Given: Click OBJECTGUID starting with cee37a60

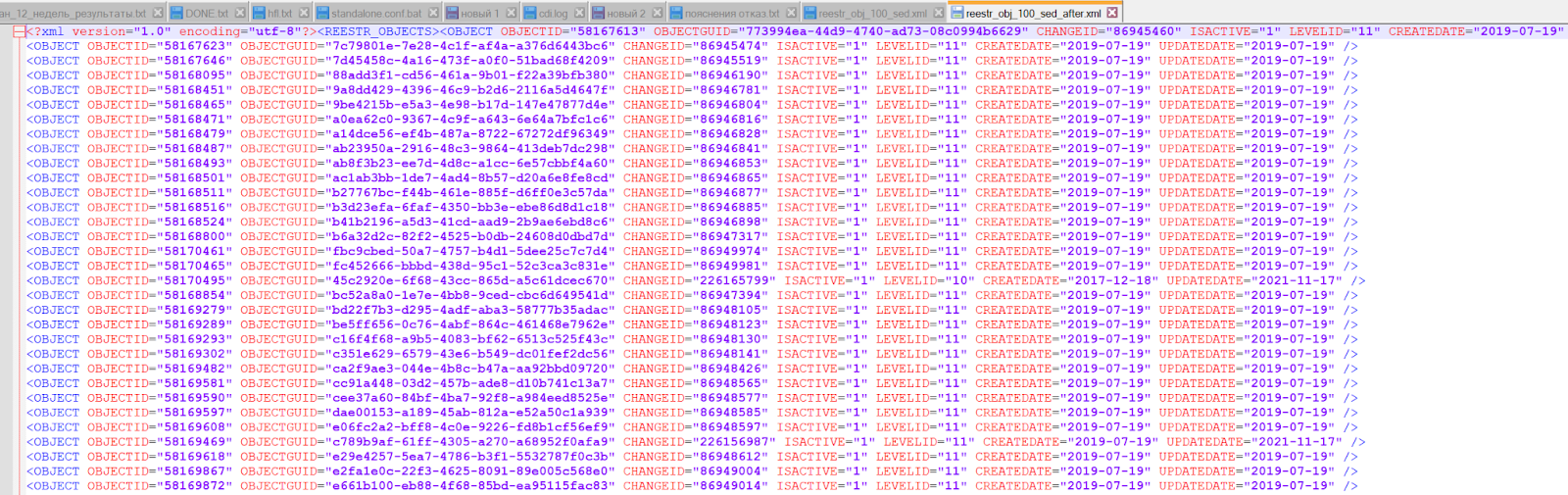Looking at the screenshot, I should tap(470, 399).
